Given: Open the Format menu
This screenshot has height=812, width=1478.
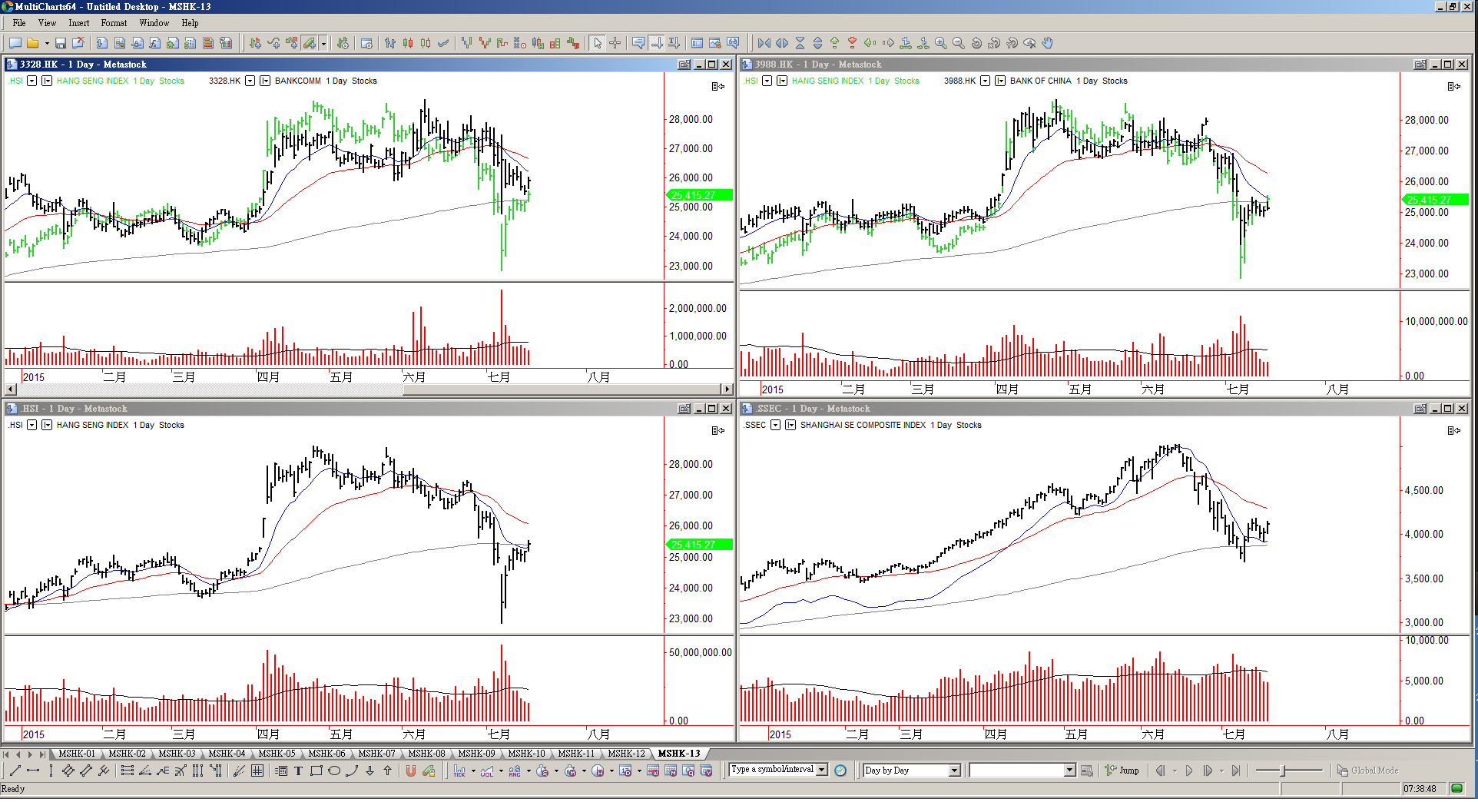Looking at the screenshot, I should pyautogui.click(x=114, y=23).
